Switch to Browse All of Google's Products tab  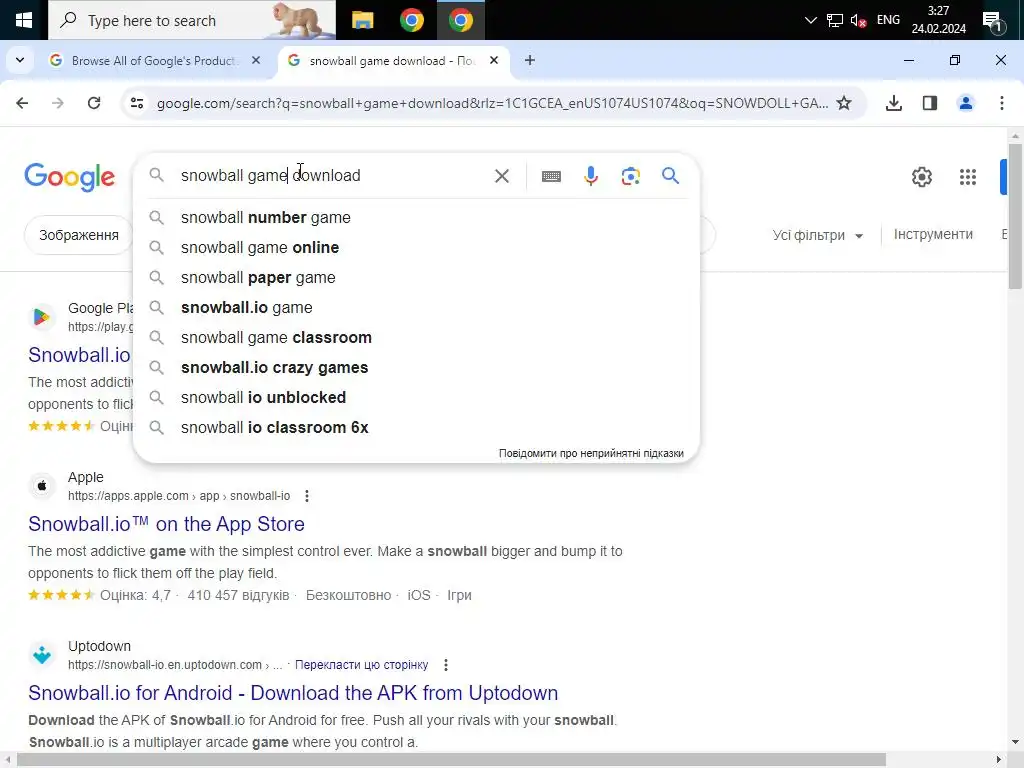tap(154, 61)
